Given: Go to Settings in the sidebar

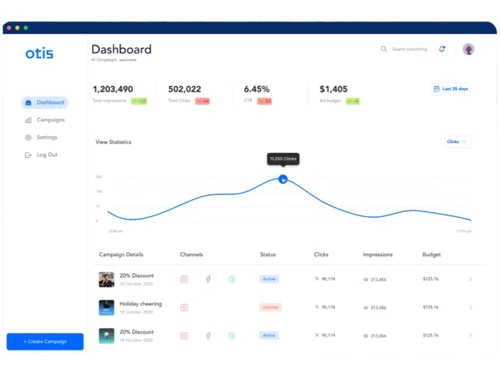Looking at the screenshot, I should point(41,137).
